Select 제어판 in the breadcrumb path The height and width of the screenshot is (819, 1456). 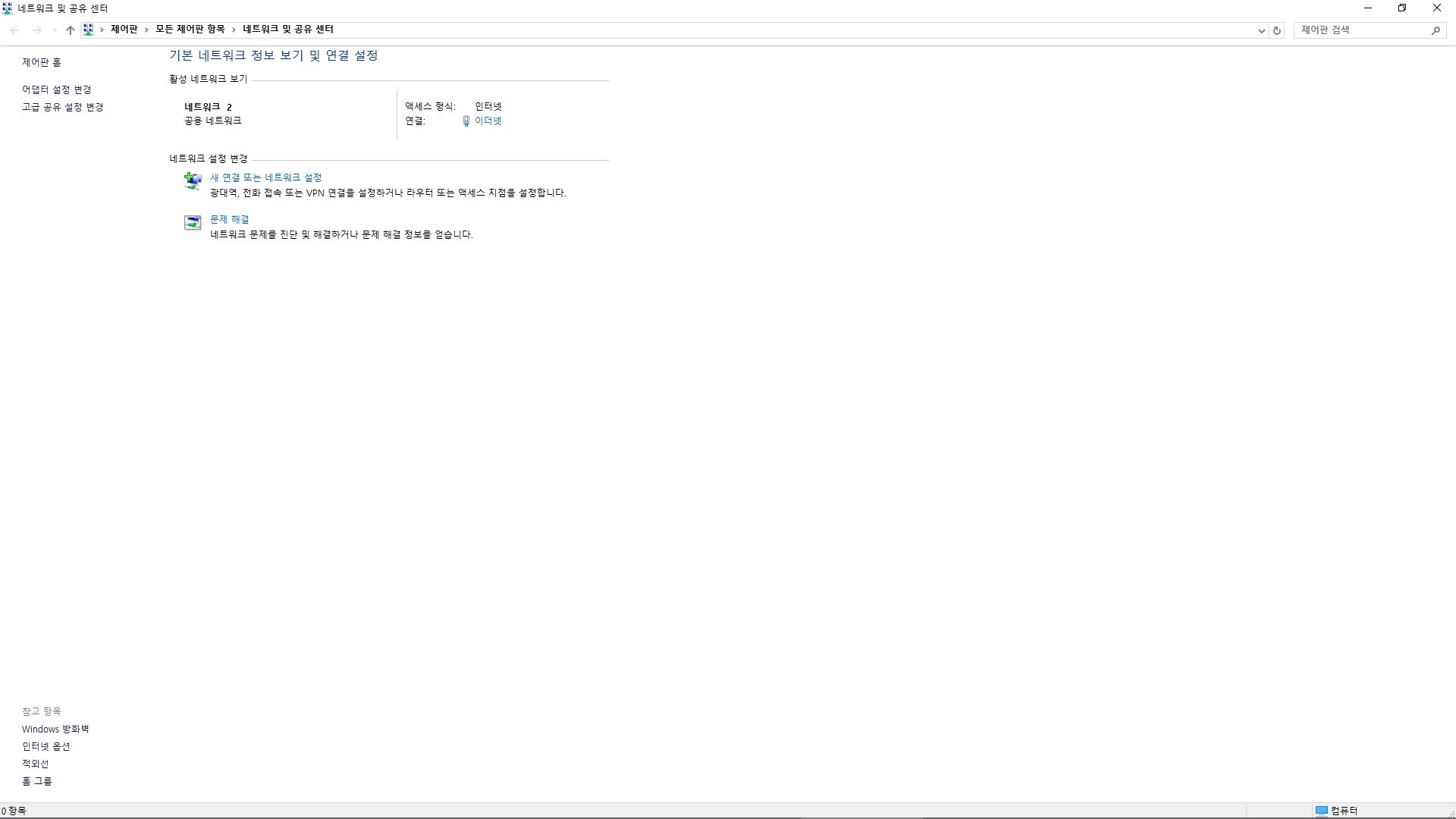pos(124,30)
